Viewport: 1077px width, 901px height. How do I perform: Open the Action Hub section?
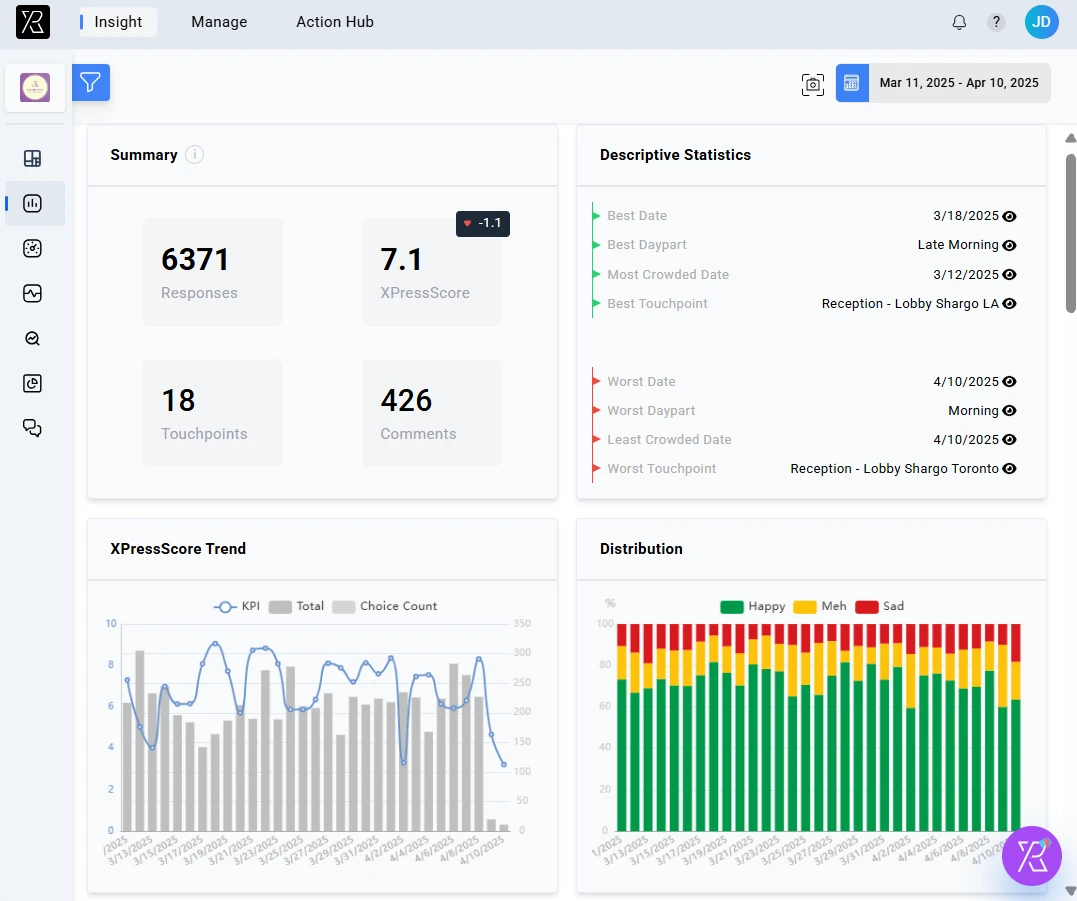335,21
